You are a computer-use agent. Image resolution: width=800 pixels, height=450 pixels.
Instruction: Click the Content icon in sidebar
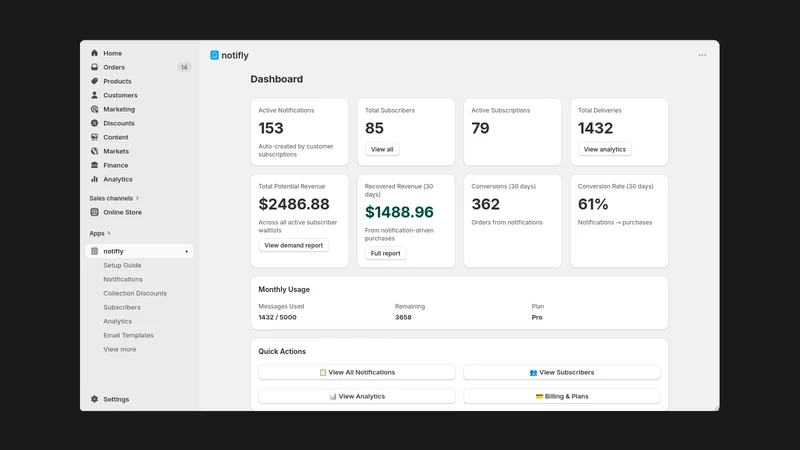[x=94, y=137]
